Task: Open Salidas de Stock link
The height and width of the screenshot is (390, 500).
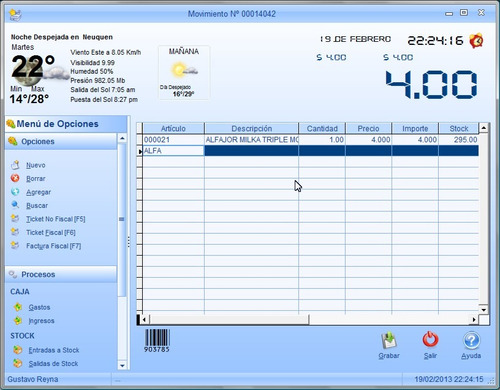Action: point(53,363)
